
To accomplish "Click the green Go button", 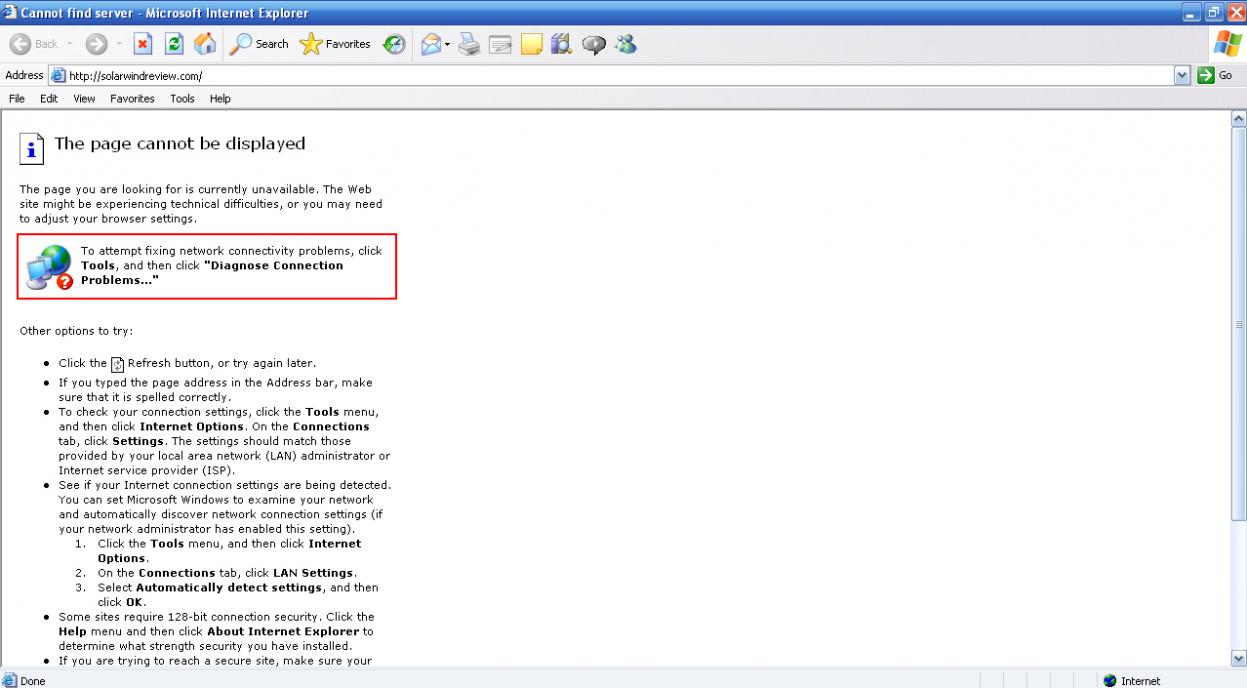I will [x=1215, y=75].
